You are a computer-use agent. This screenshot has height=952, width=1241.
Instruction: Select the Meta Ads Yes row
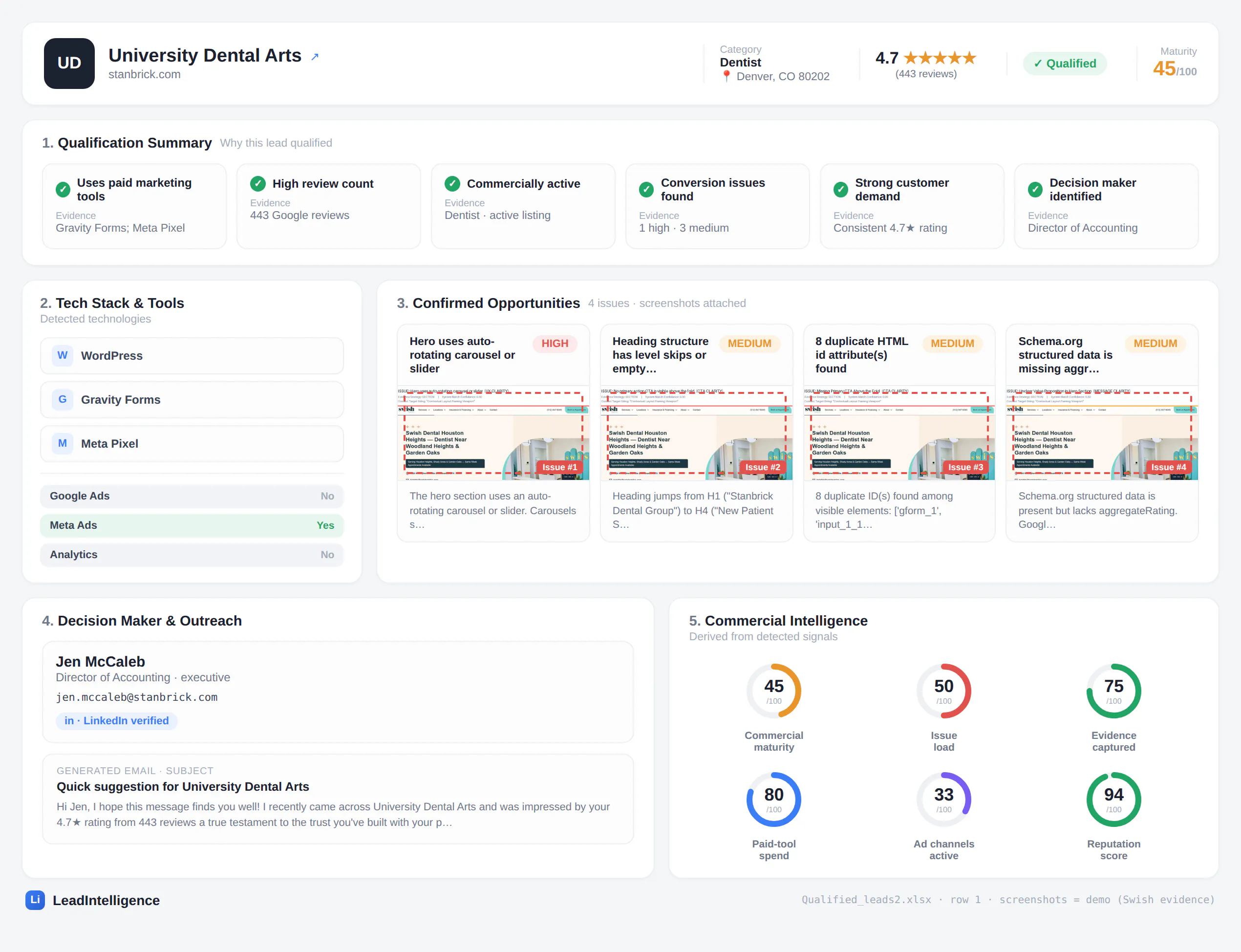[192, 525]
